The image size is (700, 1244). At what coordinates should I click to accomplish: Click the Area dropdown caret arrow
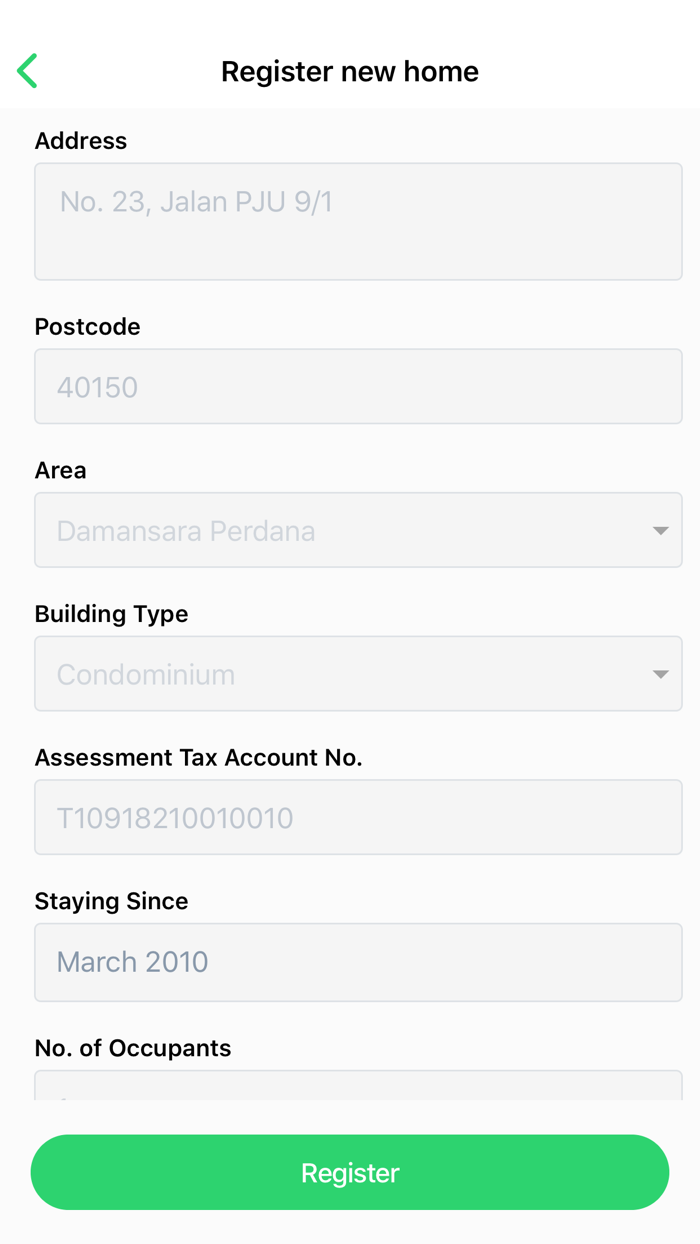click(x=660, y=530)
